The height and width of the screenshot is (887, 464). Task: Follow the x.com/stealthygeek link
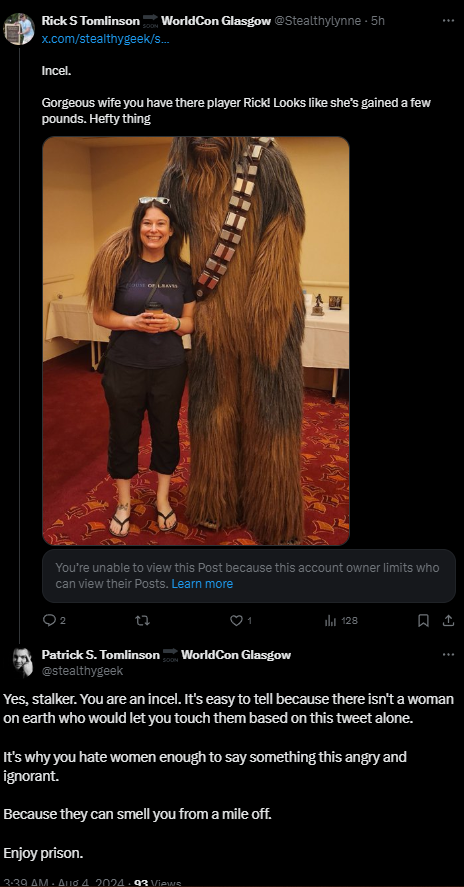coord(105,39)
